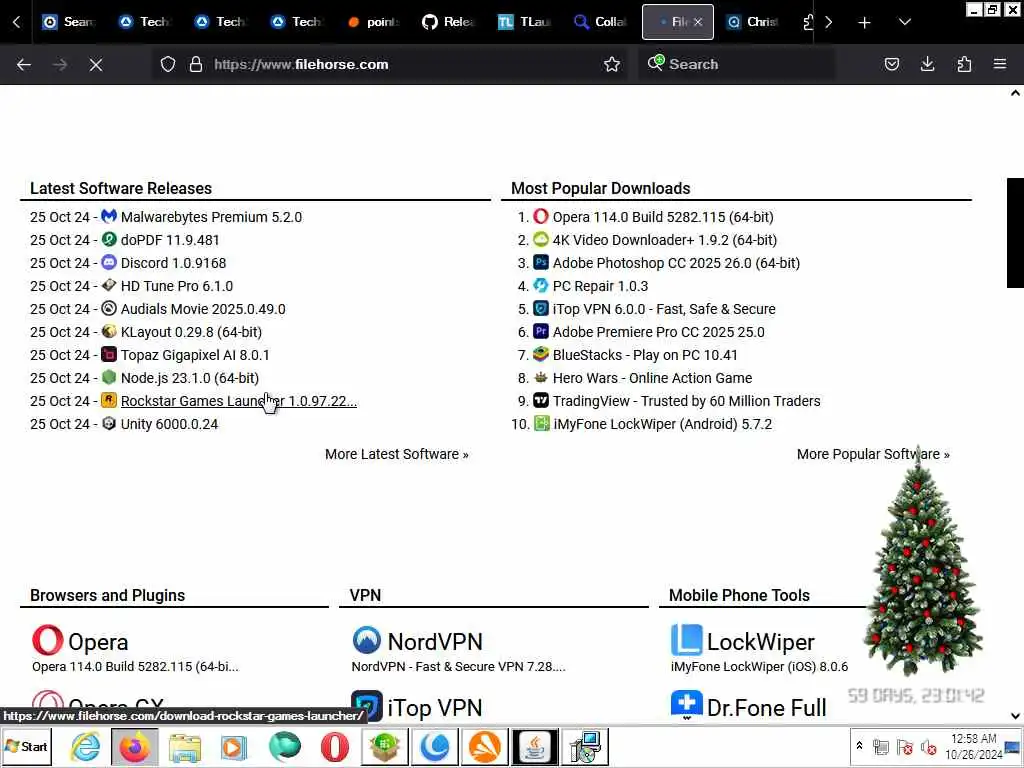Screen dimensions: 1024x768
Task: Switch to the TLauncher tab
Action: point(524,22)
